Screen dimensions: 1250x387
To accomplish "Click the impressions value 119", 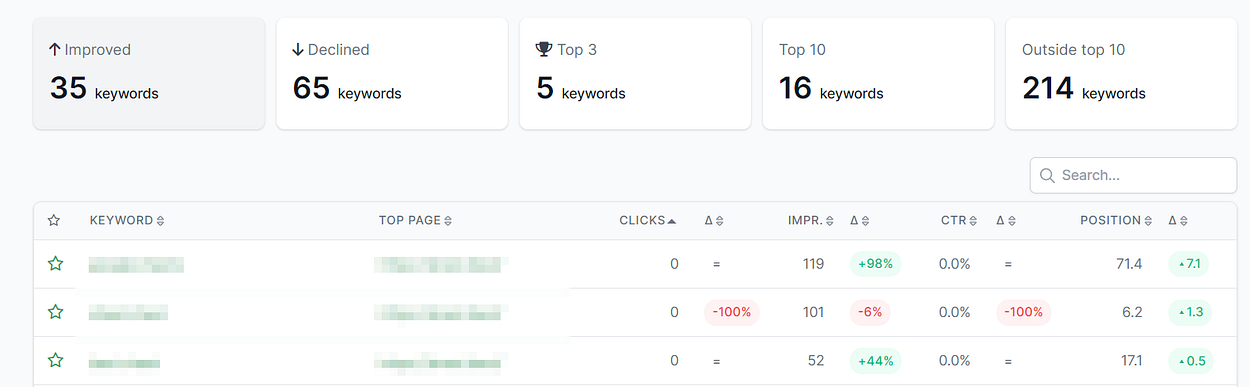I will (x=813, y=264).
